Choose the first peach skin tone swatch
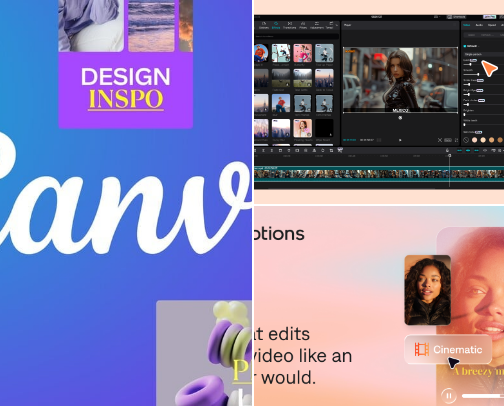 coord(475,140)
